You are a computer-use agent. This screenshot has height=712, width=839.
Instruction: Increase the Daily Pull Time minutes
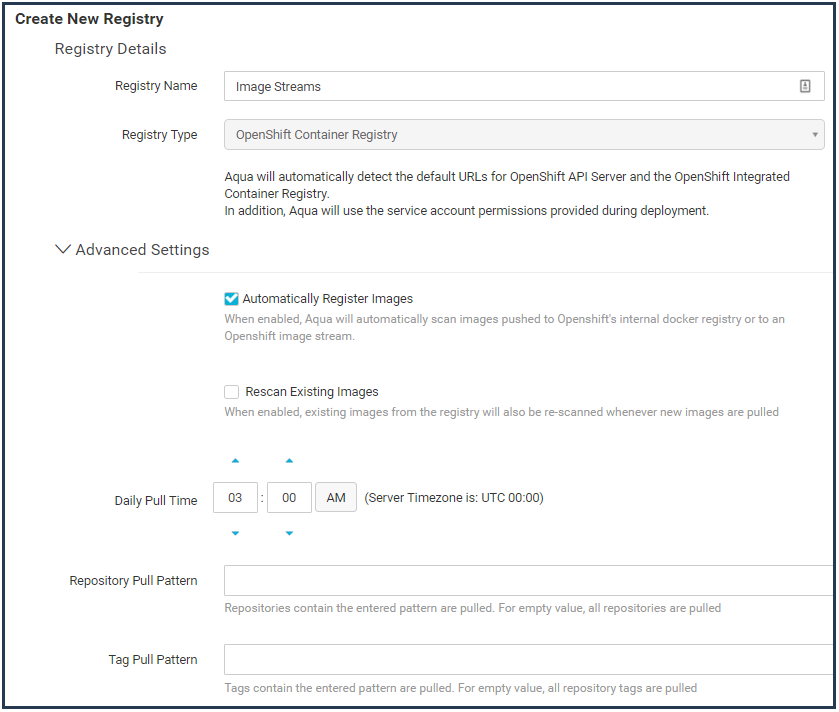[289, 461]
